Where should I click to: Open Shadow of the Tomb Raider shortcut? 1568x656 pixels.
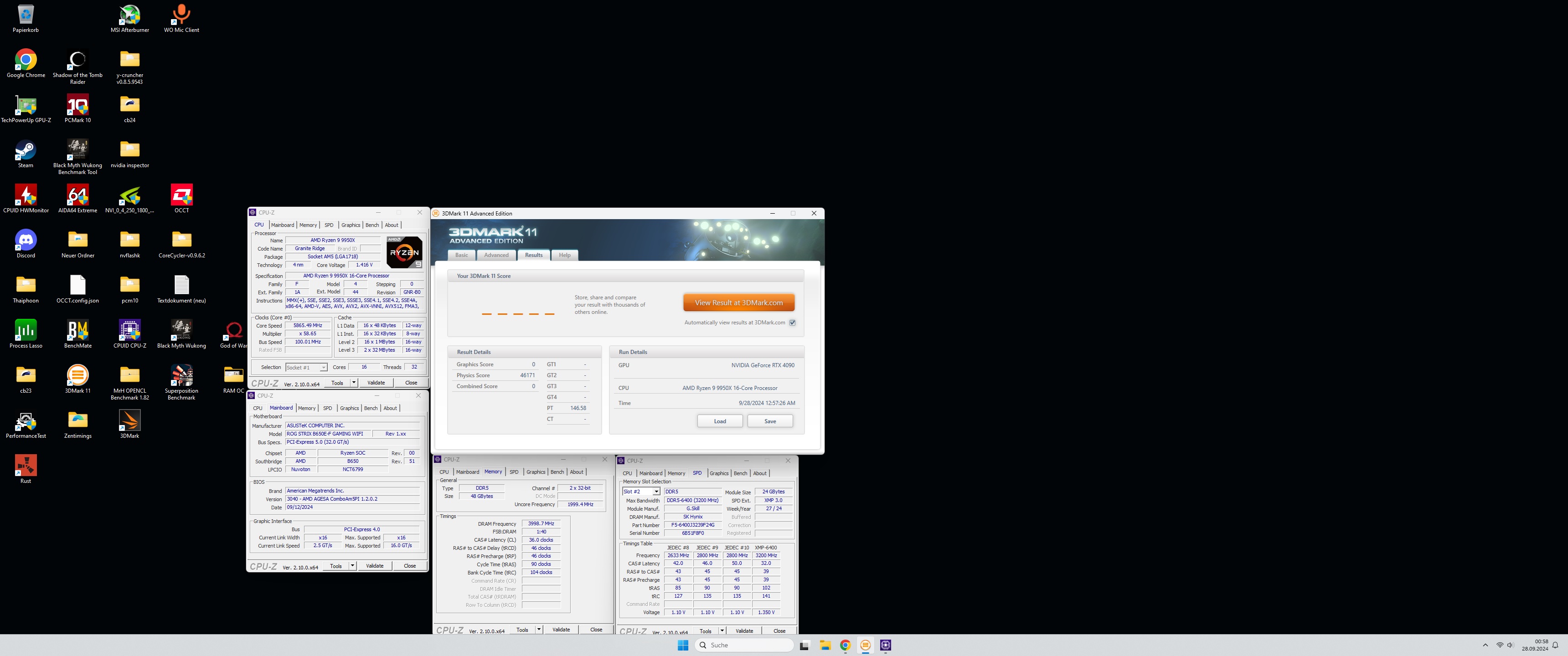[77, 67]
